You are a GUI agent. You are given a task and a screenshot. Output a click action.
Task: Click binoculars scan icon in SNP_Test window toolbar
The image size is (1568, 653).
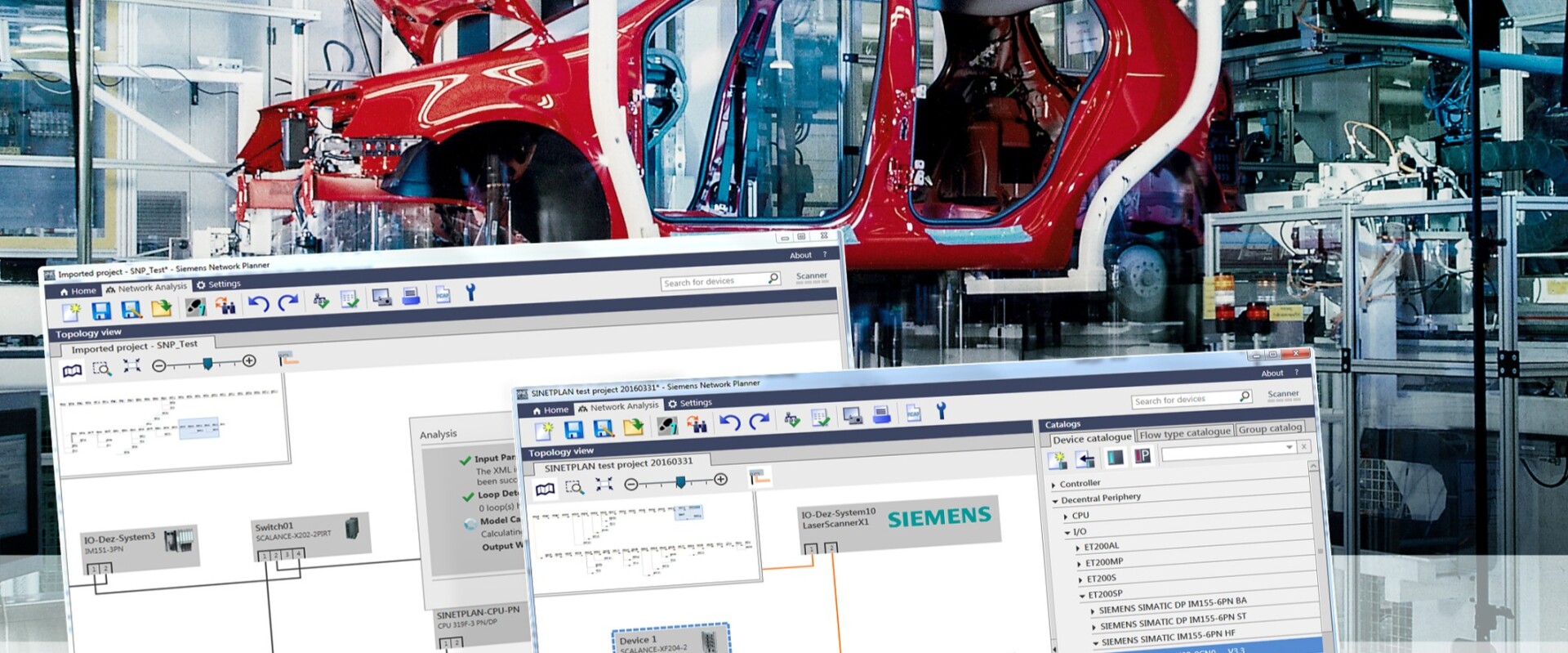(225, 306)
